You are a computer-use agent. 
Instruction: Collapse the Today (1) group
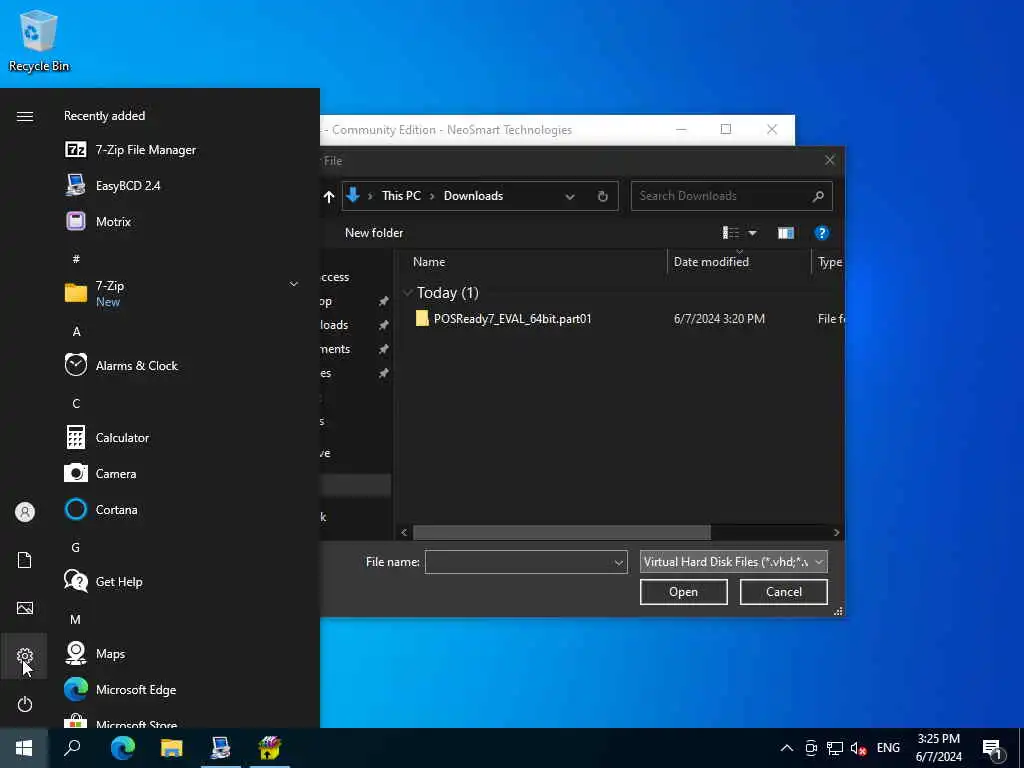408,293
